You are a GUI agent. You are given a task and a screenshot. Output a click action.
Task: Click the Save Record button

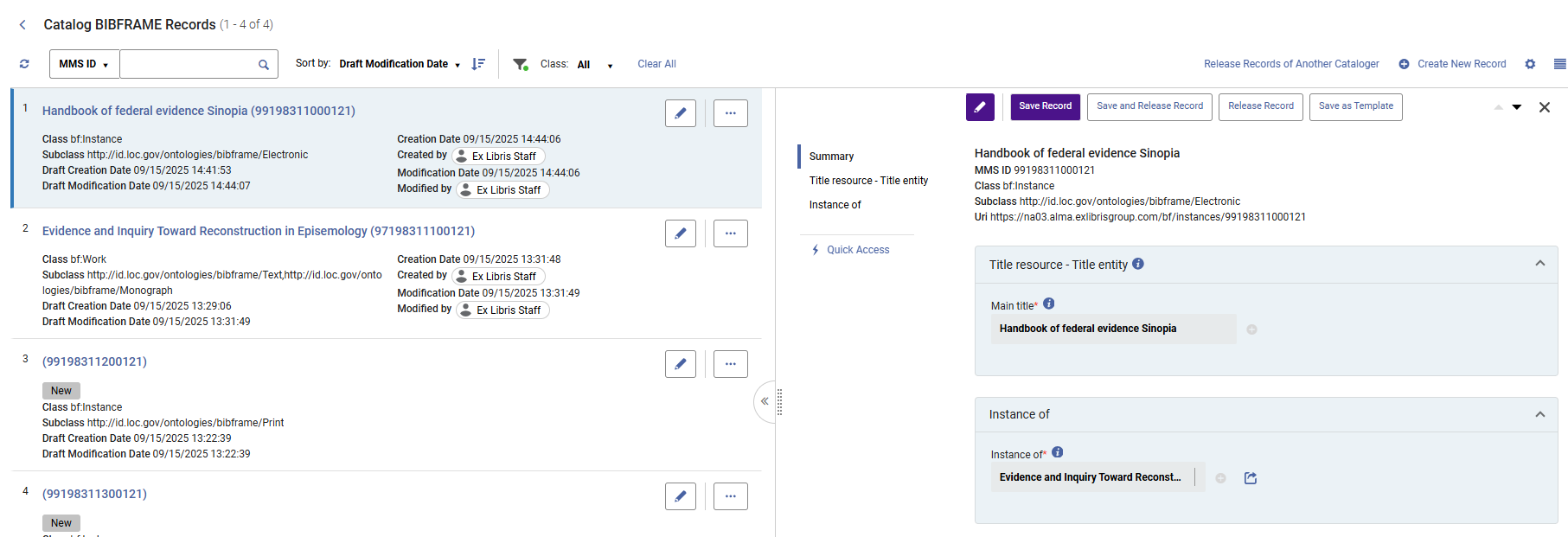point(1045,106)
